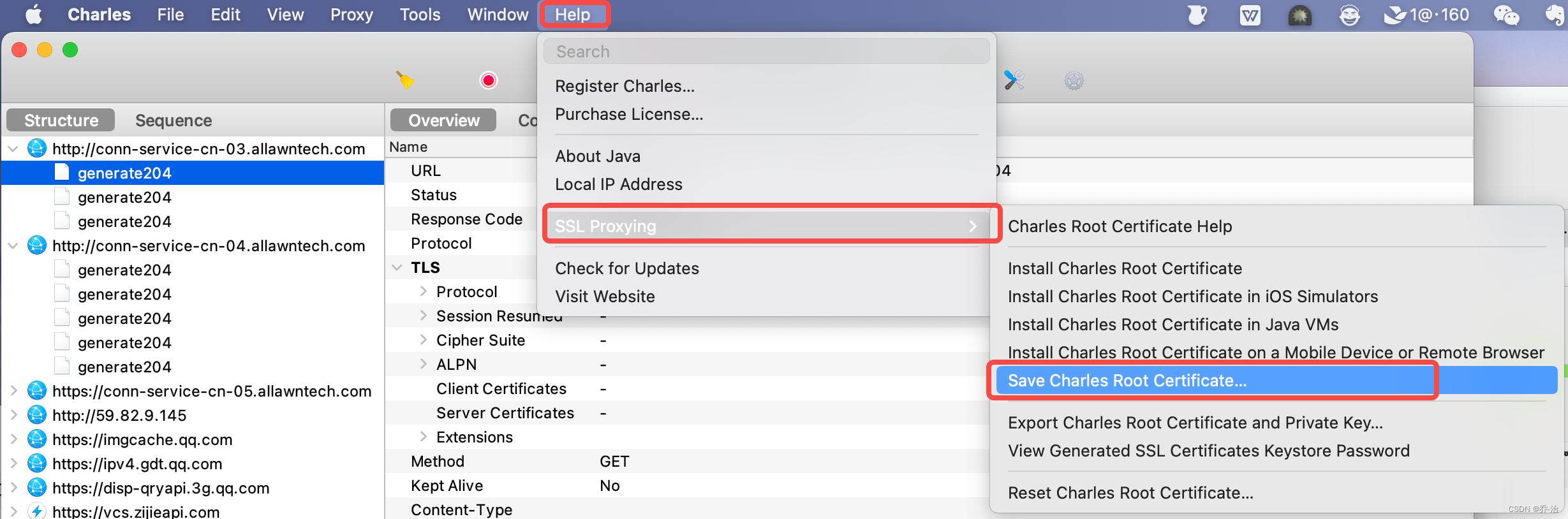Toggle the red recording button
The width and height of the screenshot is (1568, 519).
(489, 80)
